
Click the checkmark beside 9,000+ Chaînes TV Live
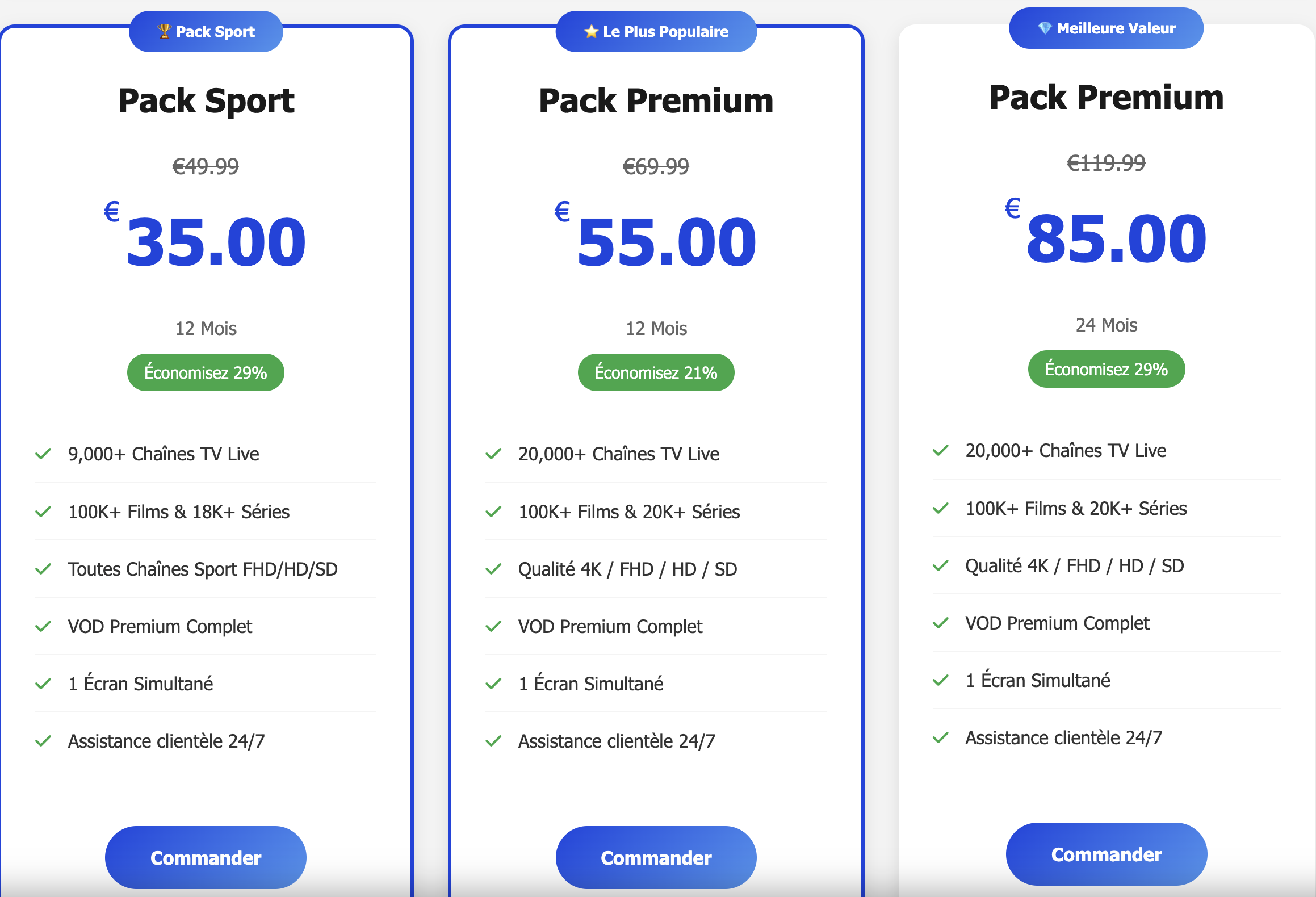(x=43, y=454)
